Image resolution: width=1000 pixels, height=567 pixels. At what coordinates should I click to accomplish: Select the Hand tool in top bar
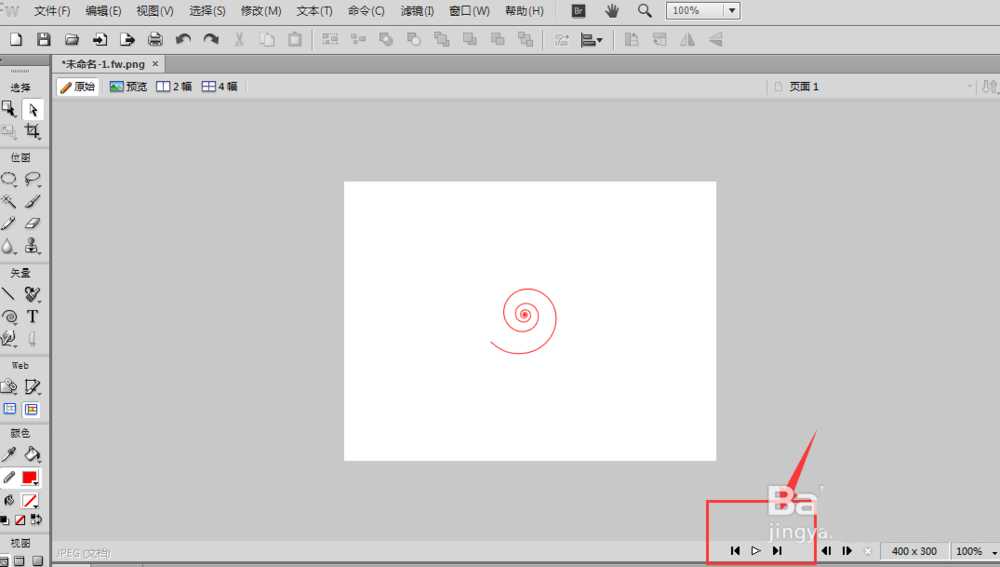(x=612, y=11)
